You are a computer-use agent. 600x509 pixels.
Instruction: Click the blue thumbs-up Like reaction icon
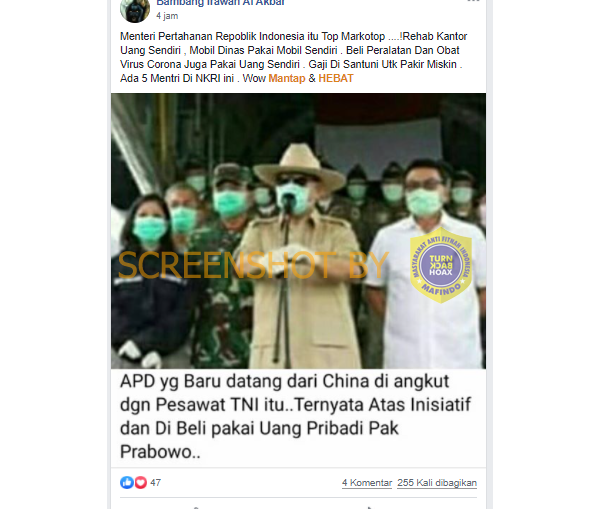click(127, 483)
